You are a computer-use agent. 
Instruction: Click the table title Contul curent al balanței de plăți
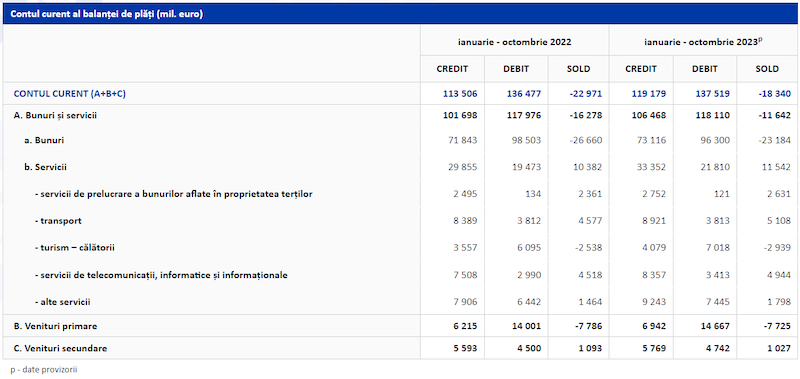107,14
